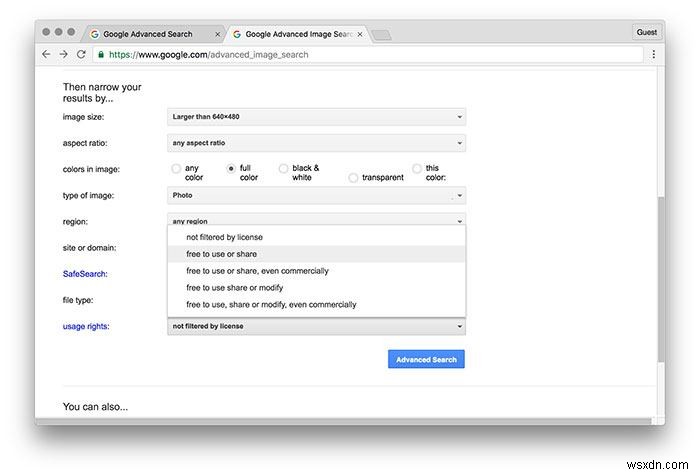Screen dimensions: 700x475
Task: Select the black & white radio button
Action: 283,169
